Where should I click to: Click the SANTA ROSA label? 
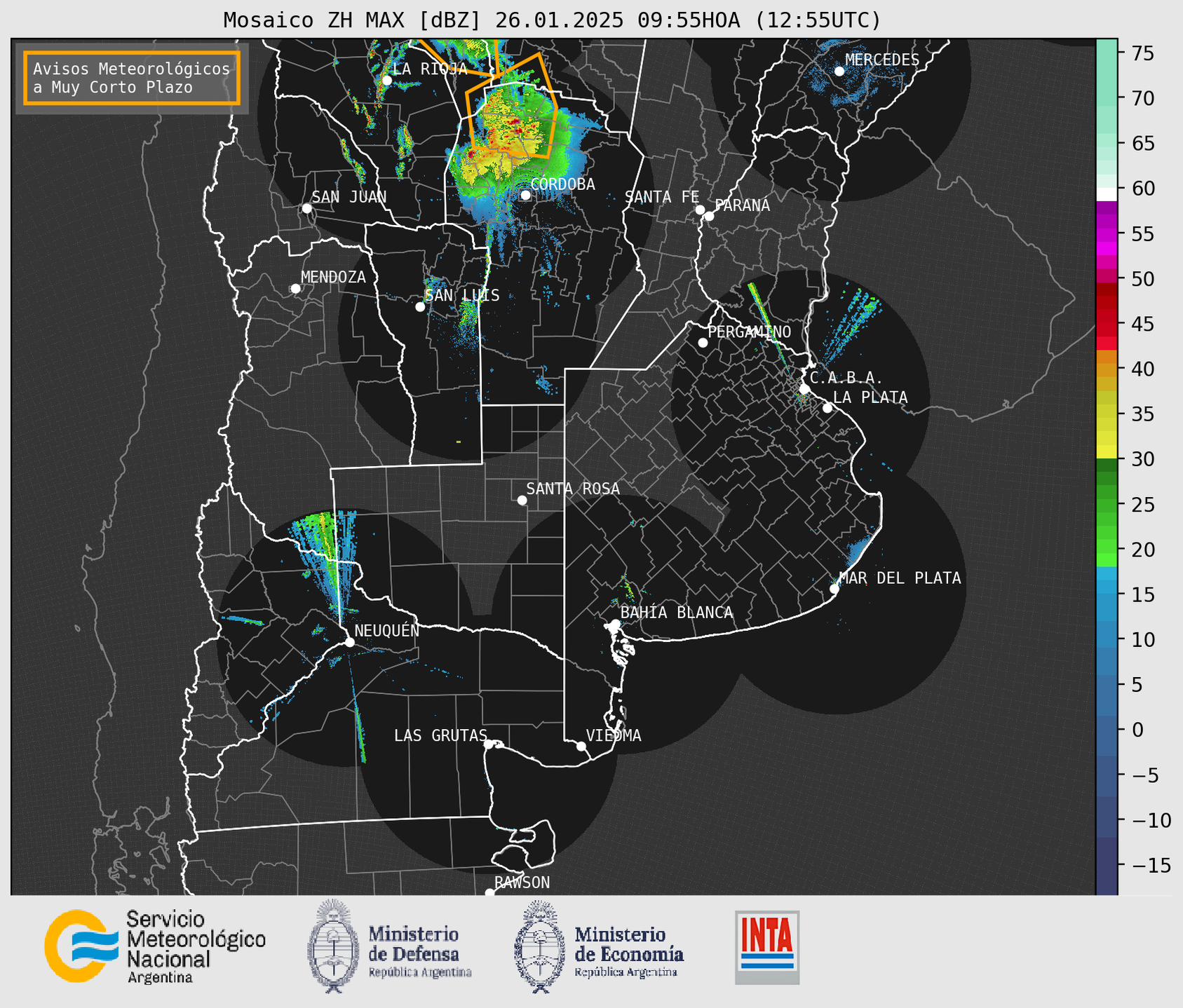point(573,489)
